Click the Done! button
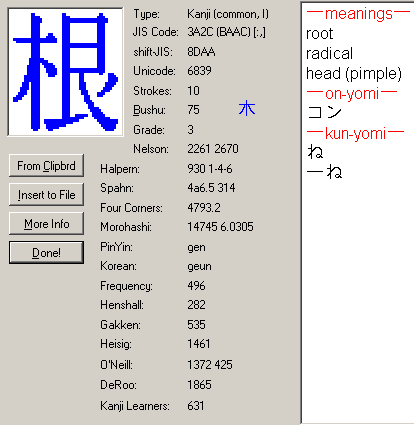 (x=46, y=253)
